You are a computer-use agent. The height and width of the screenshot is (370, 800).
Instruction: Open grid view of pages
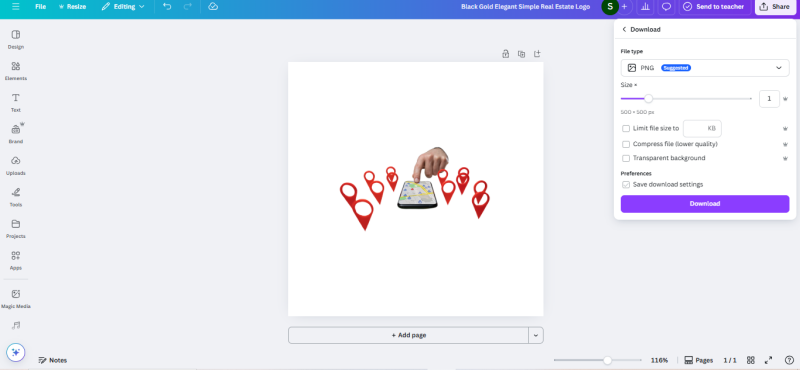[x=751, y=360]
